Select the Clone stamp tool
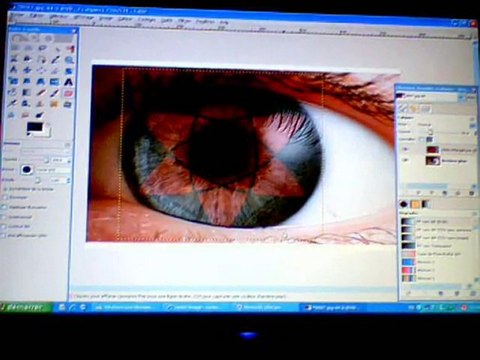This screenshot has height=360, width=480. tap(40, 104)
